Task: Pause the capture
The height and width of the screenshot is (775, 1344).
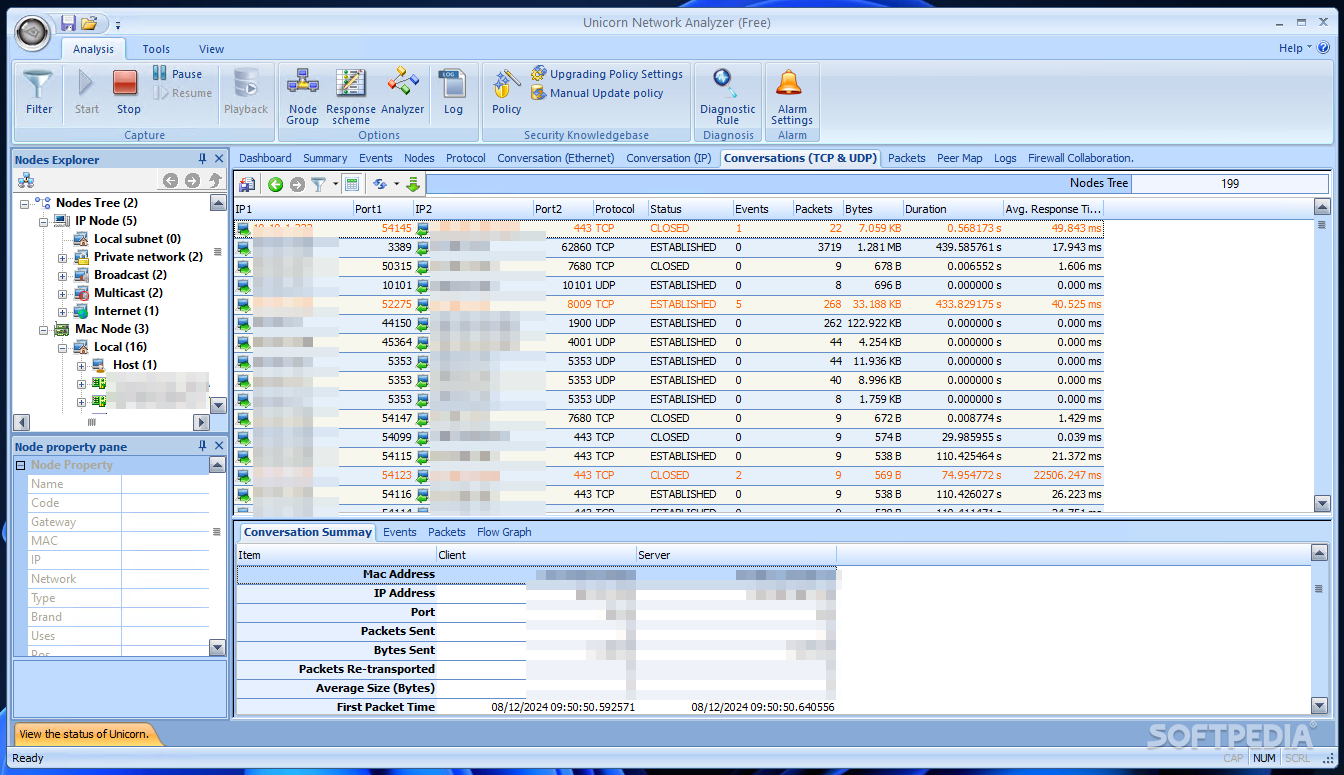Action: 177,74
